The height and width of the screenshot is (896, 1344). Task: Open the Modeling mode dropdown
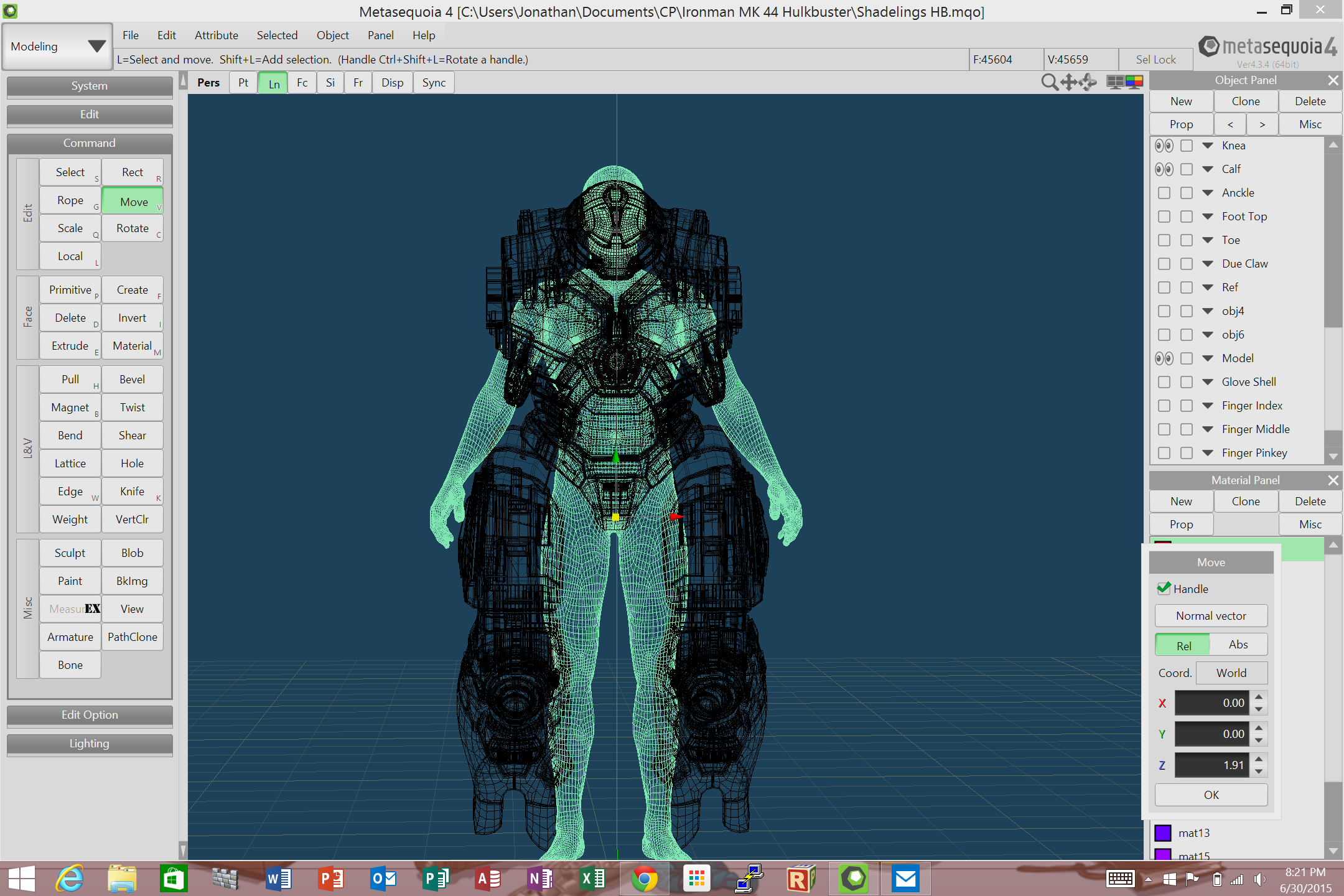(x=57, y=47)
